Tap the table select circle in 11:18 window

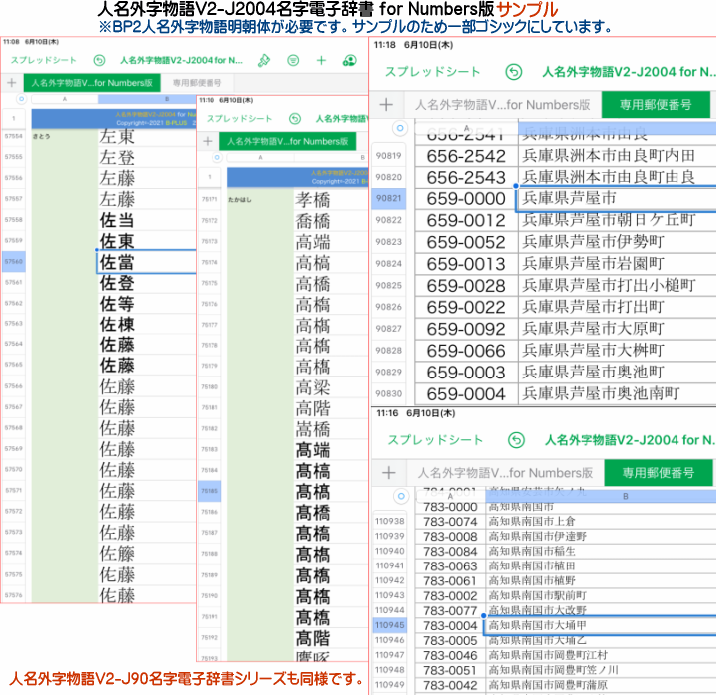pyautogui.click(x=400, y=128)
